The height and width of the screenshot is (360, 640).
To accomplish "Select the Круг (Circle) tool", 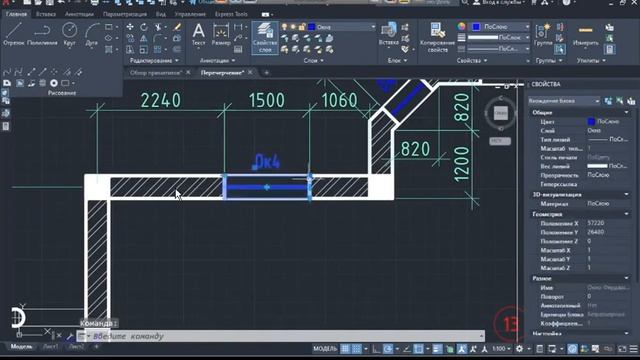I will point(69,34).
